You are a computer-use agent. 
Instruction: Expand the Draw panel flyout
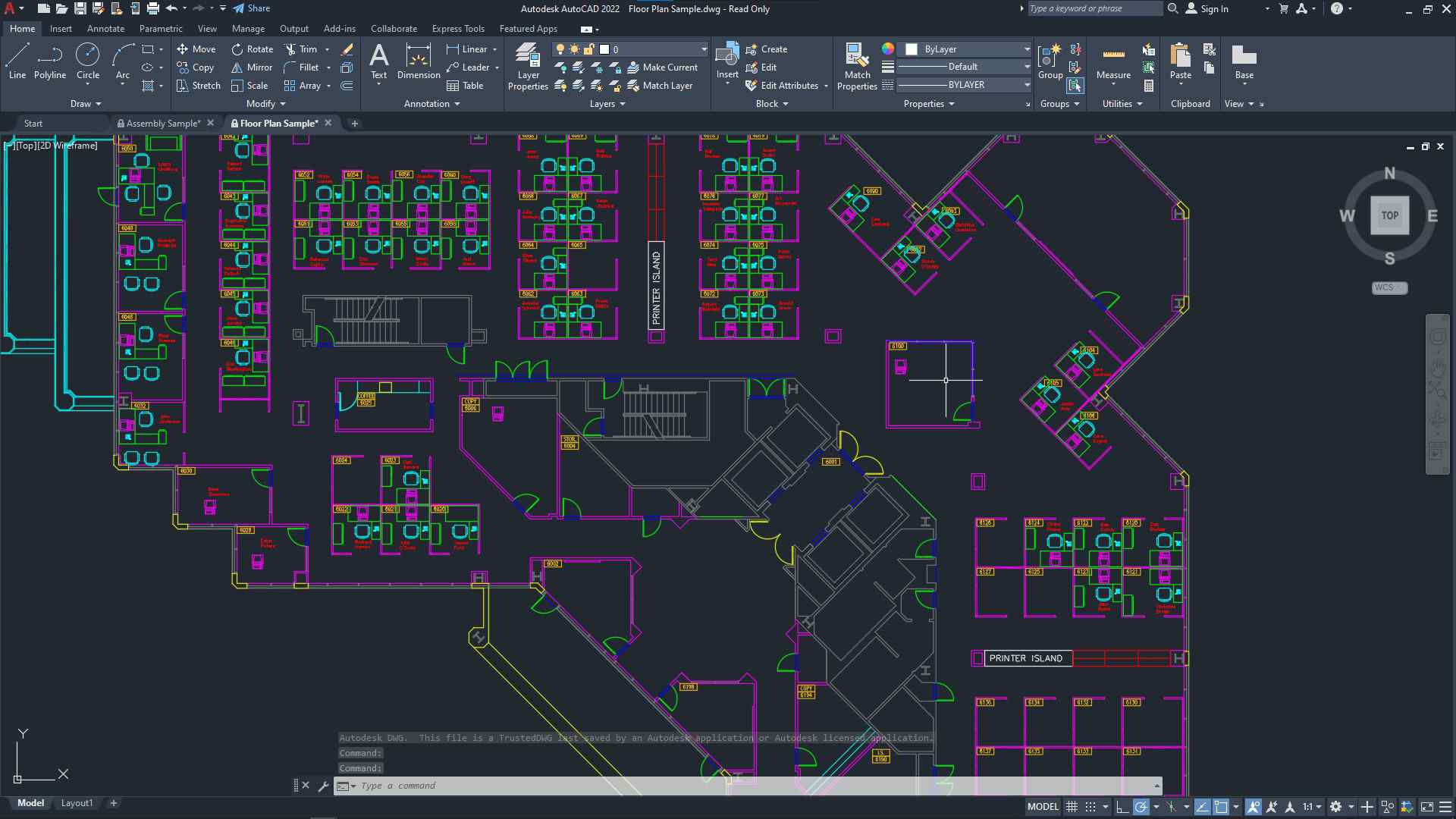click(86, 104)
